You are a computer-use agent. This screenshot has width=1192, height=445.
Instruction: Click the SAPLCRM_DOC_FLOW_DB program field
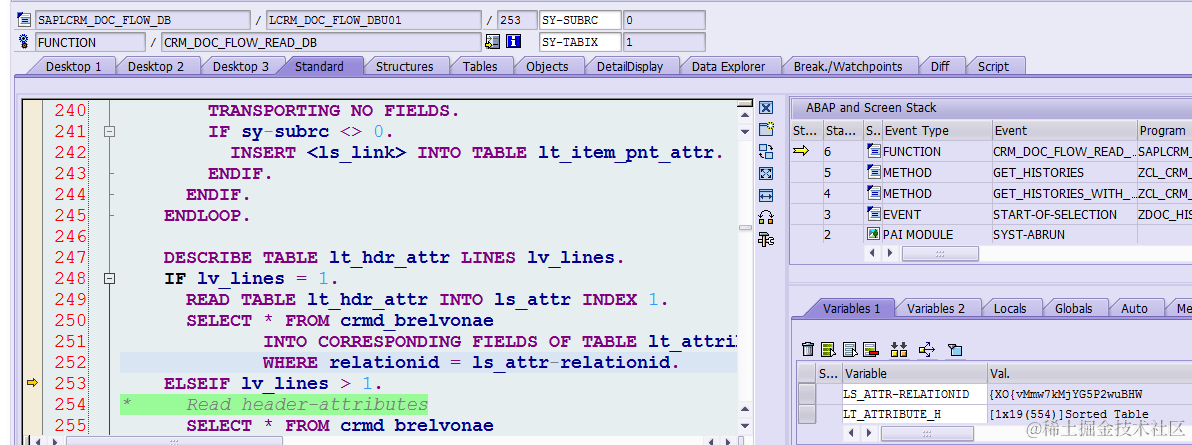[142, 19]
